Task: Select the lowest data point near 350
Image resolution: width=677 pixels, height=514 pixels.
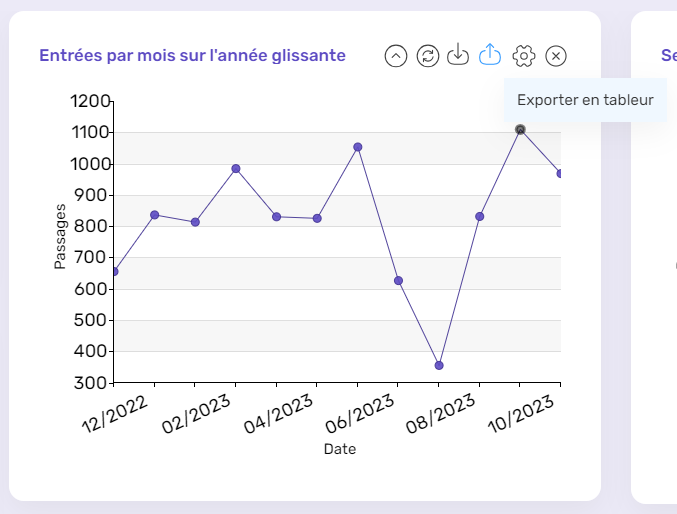Action: 439,365
